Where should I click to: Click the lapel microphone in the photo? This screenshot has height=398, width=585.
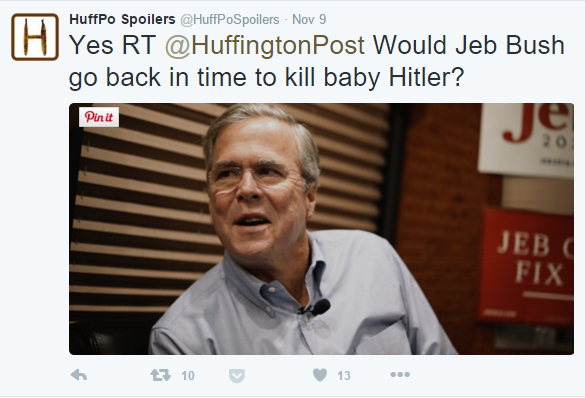[316, 307]
